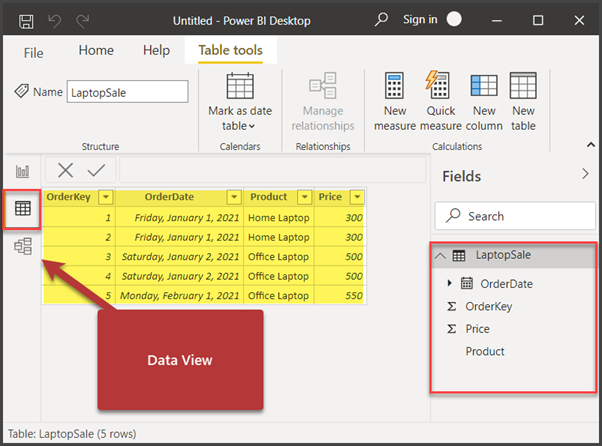Click the LaptopSale table icon in Fields

459,255
